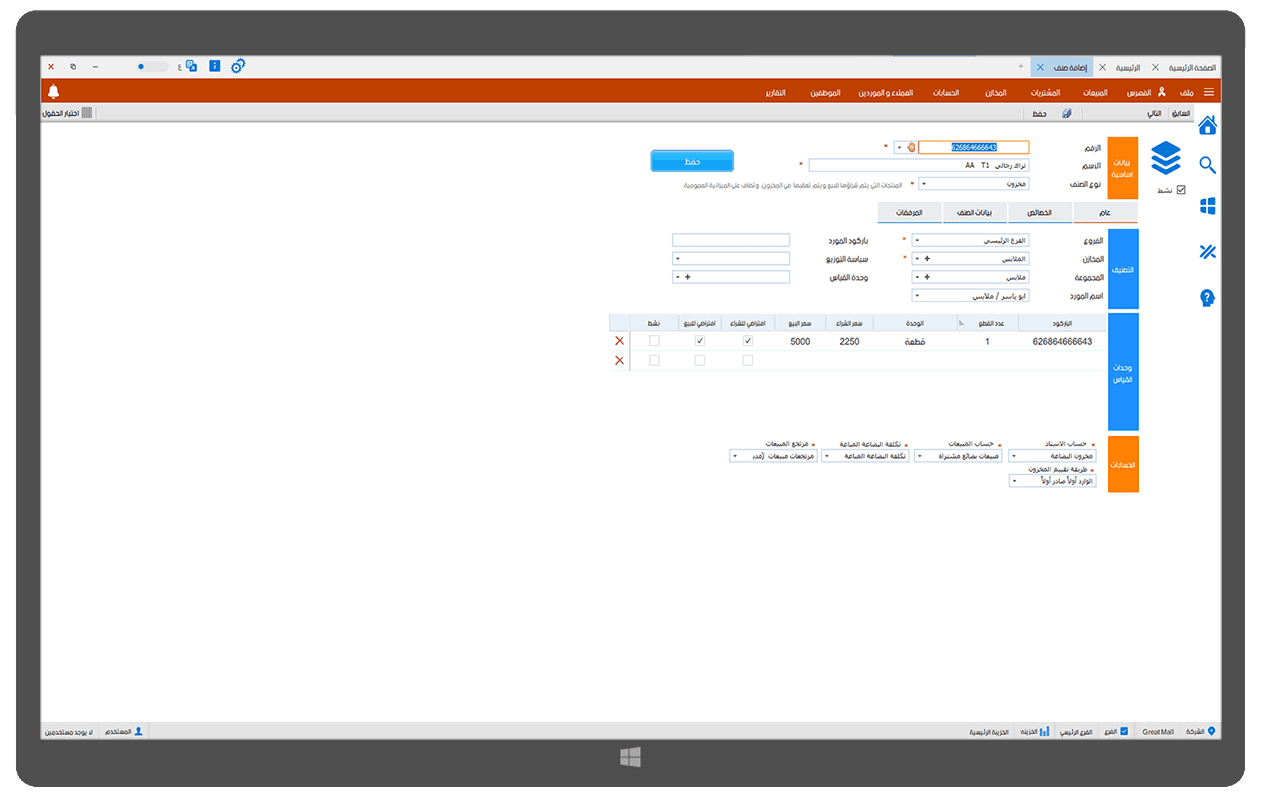Open the notifications bell icon
1262x797 pixels.
54,92
